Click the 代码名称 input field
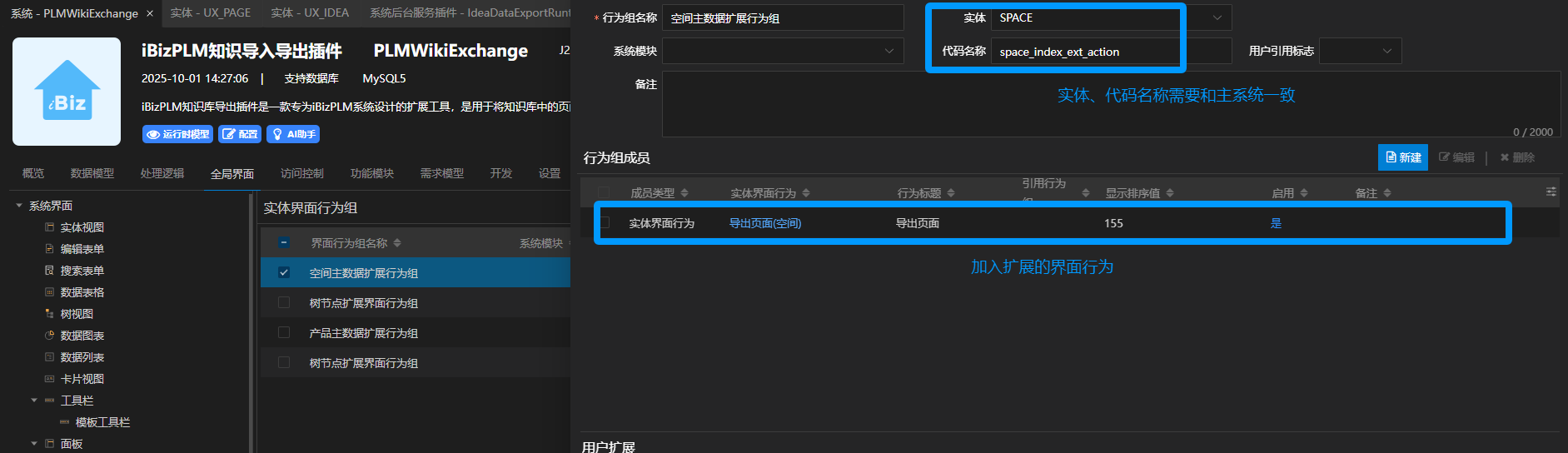The width and height of the screenshot is (1568, 453). pyautogui.click(x=1111, y=51)
